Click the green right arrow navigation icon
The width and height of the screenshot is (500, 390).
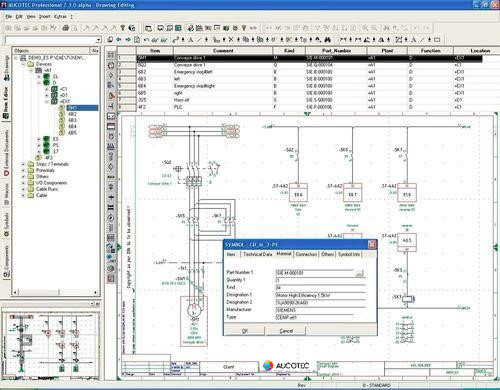(x=128, y=40)
